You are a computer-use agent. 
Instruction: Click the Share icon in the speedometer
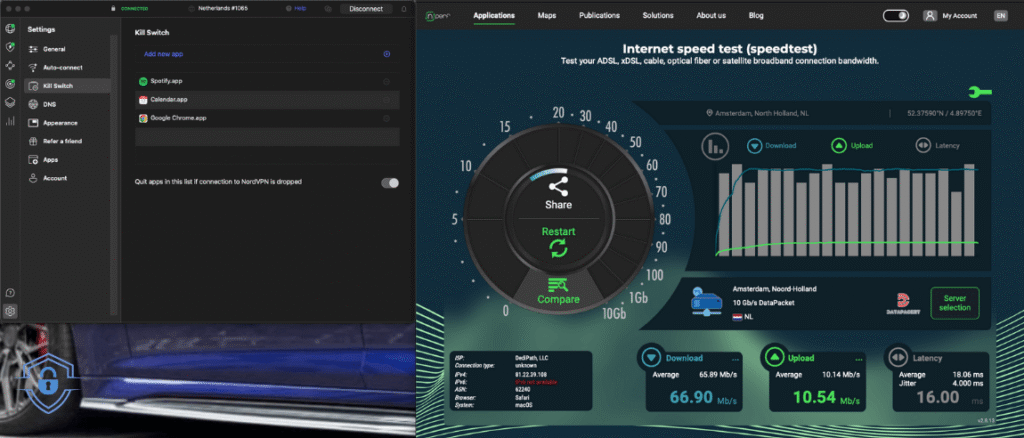[x=558, y=187]
